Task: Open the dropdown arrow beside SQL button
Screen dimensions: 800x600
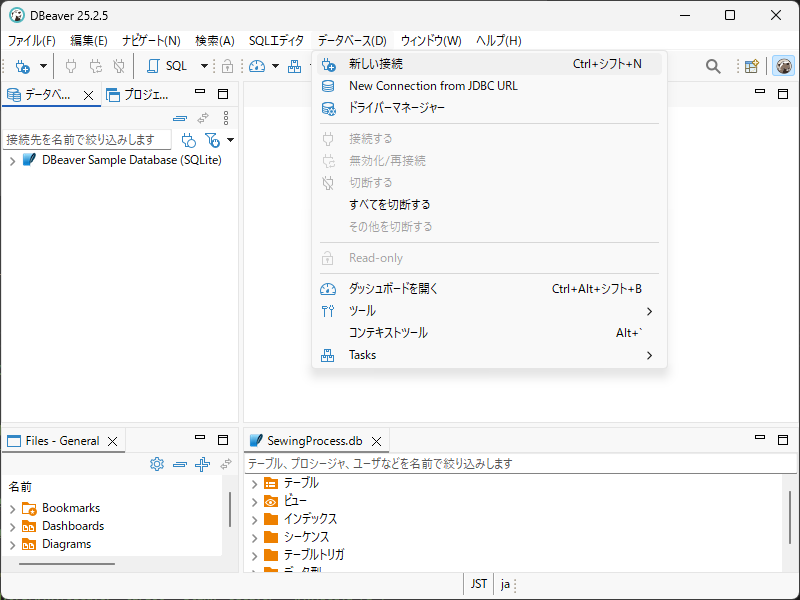Action: click(x=204, y=66)
